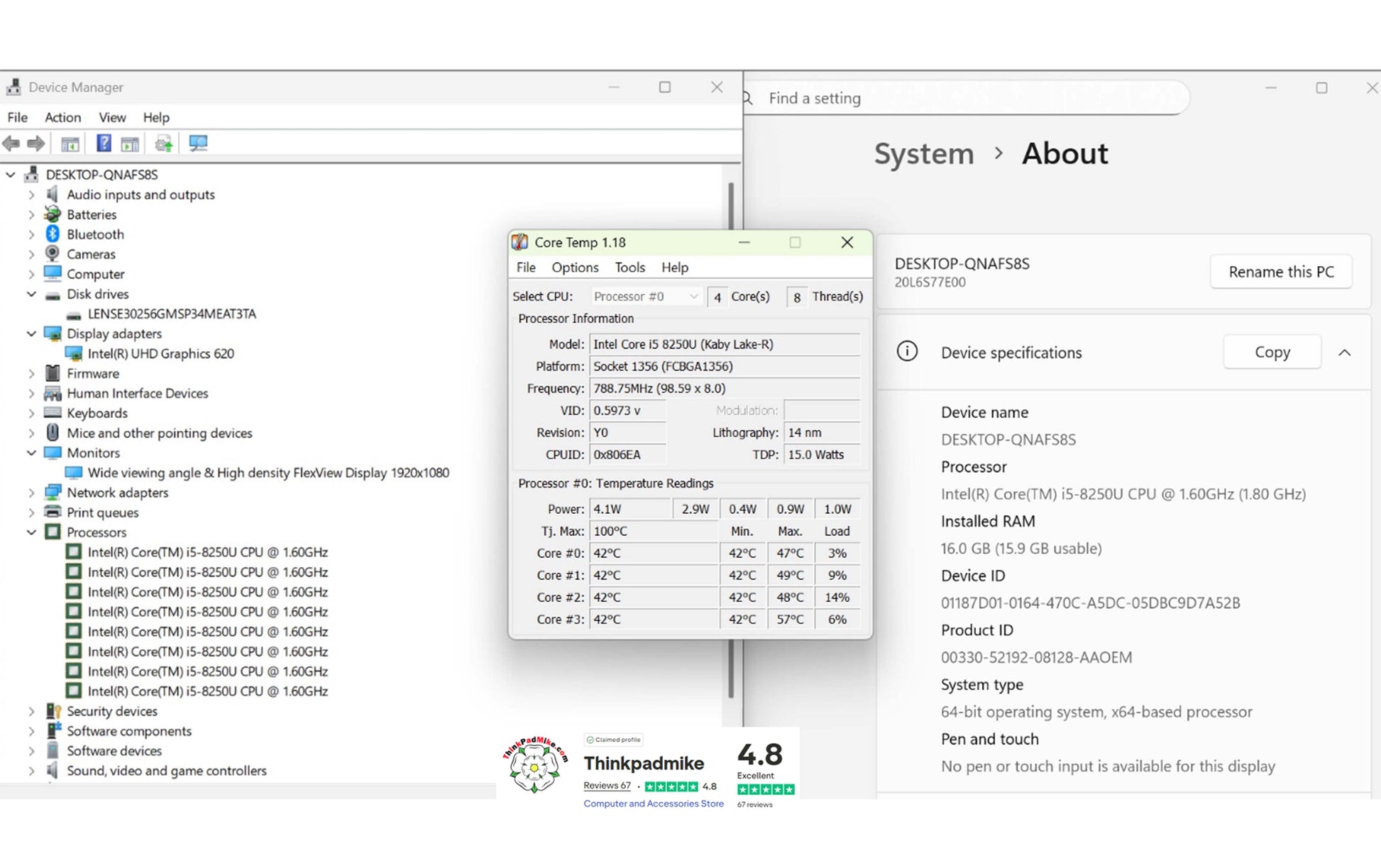
Task: Expand the Keyboards category
Action: coord(31,413)
